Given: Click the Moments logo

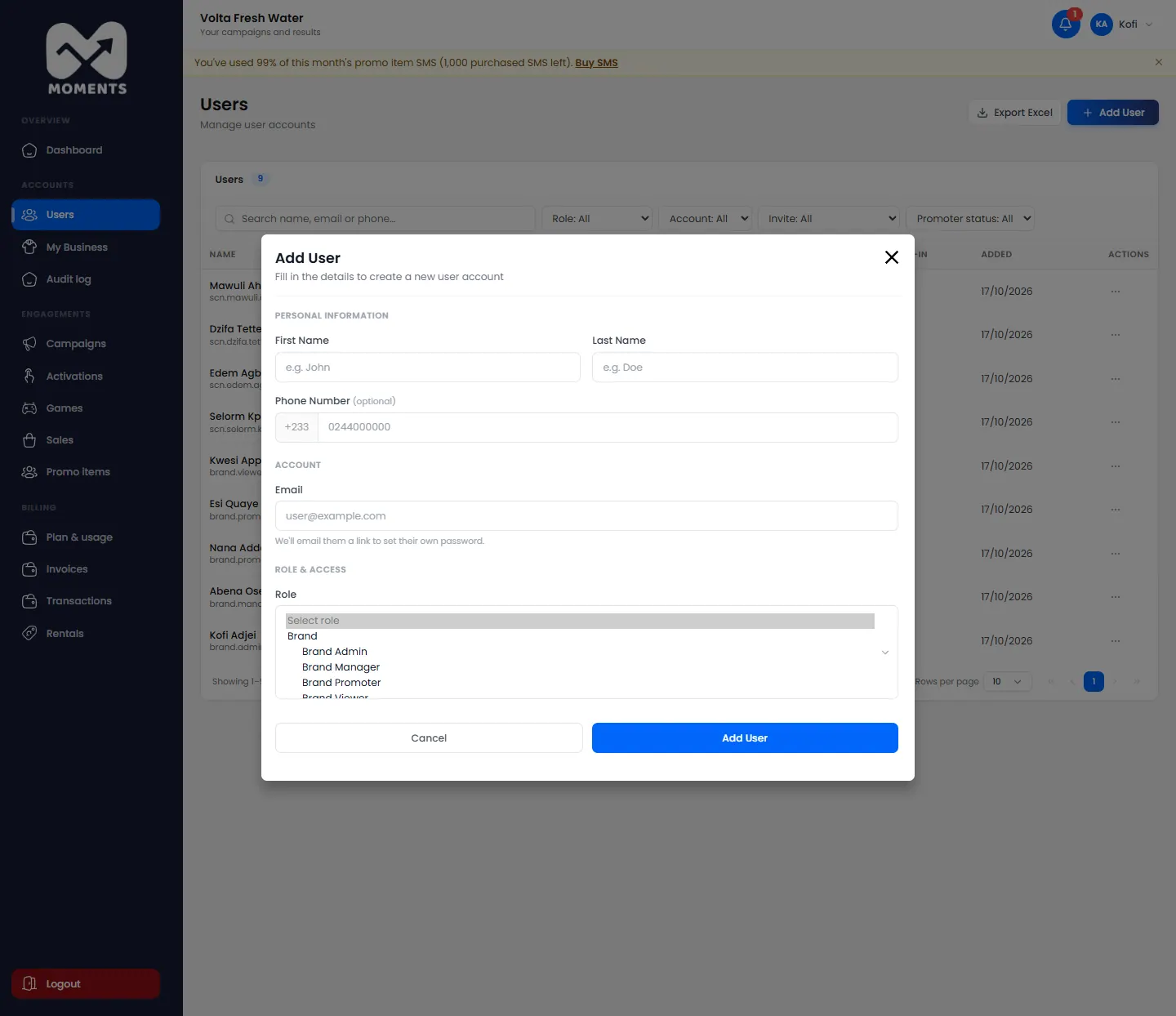Looking at the screenshot, I should click(x=87, y=58).
